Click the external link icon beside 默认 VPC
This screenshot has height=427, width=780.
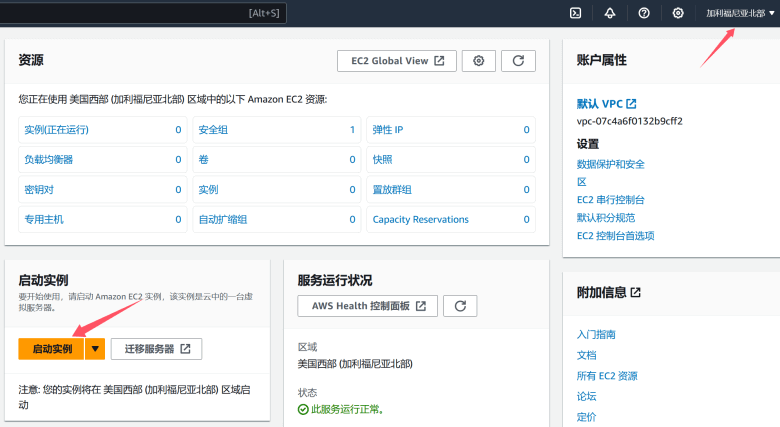(x=631, y=104)
